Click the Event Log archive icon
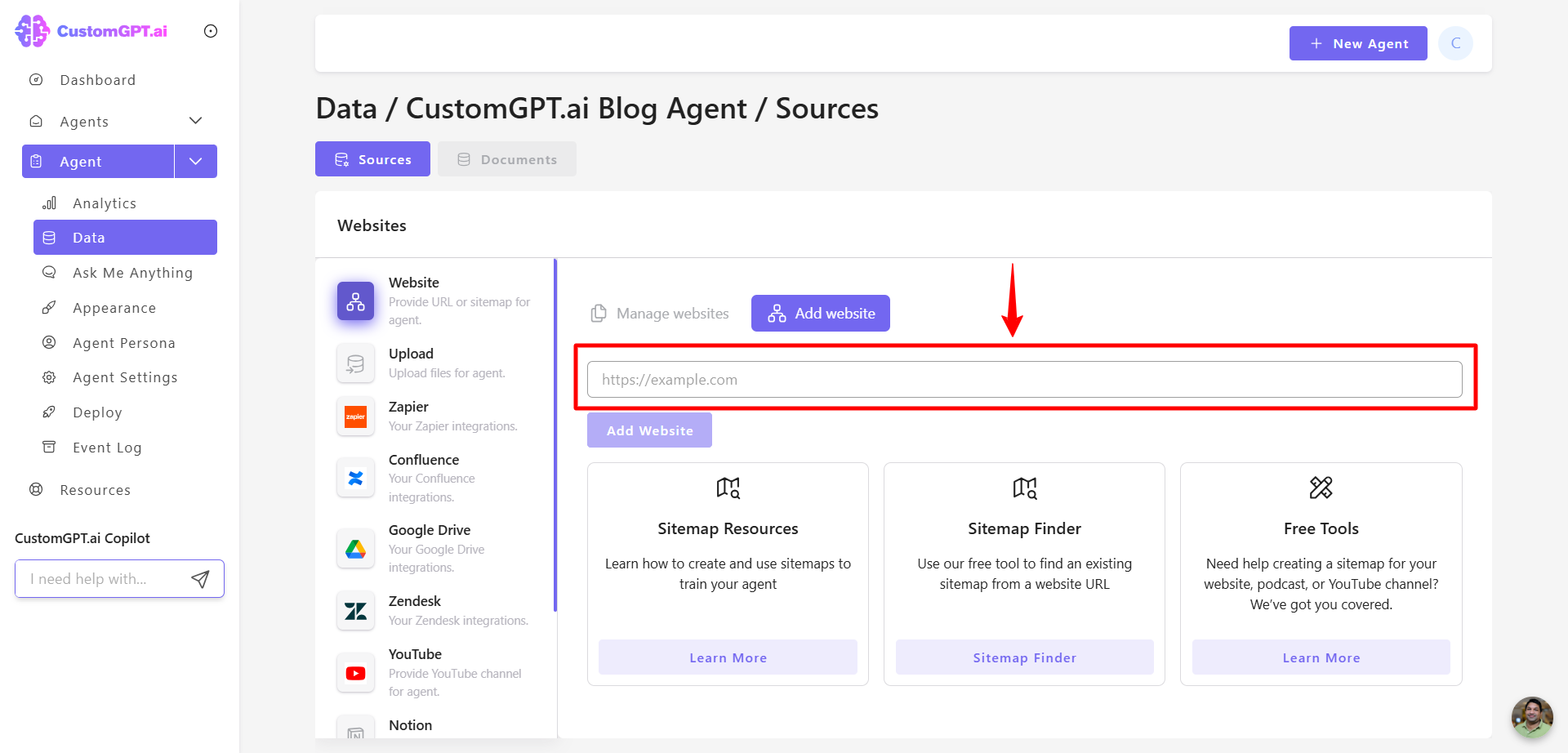This screenshot has height=753, width=1568. pos(49,447)
